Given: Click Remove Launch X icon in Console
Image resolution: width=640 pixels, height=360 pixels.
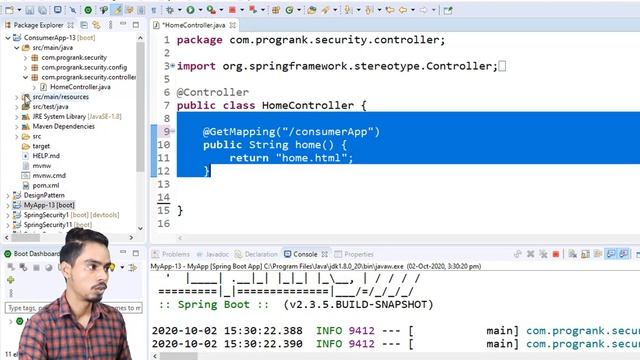Looking at the screenshot, I should click(530, 254).
